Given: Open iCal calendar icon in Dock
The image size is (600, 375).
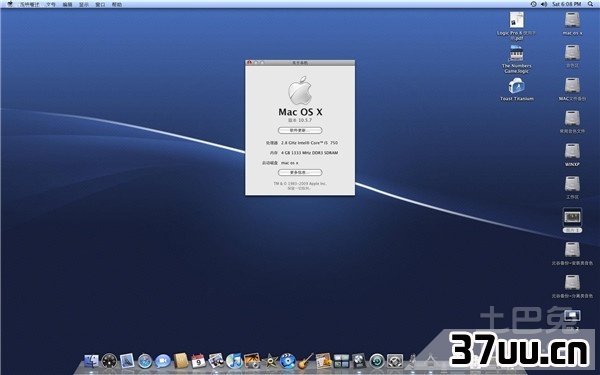Looking at the screenshot, I should (198, 361).
